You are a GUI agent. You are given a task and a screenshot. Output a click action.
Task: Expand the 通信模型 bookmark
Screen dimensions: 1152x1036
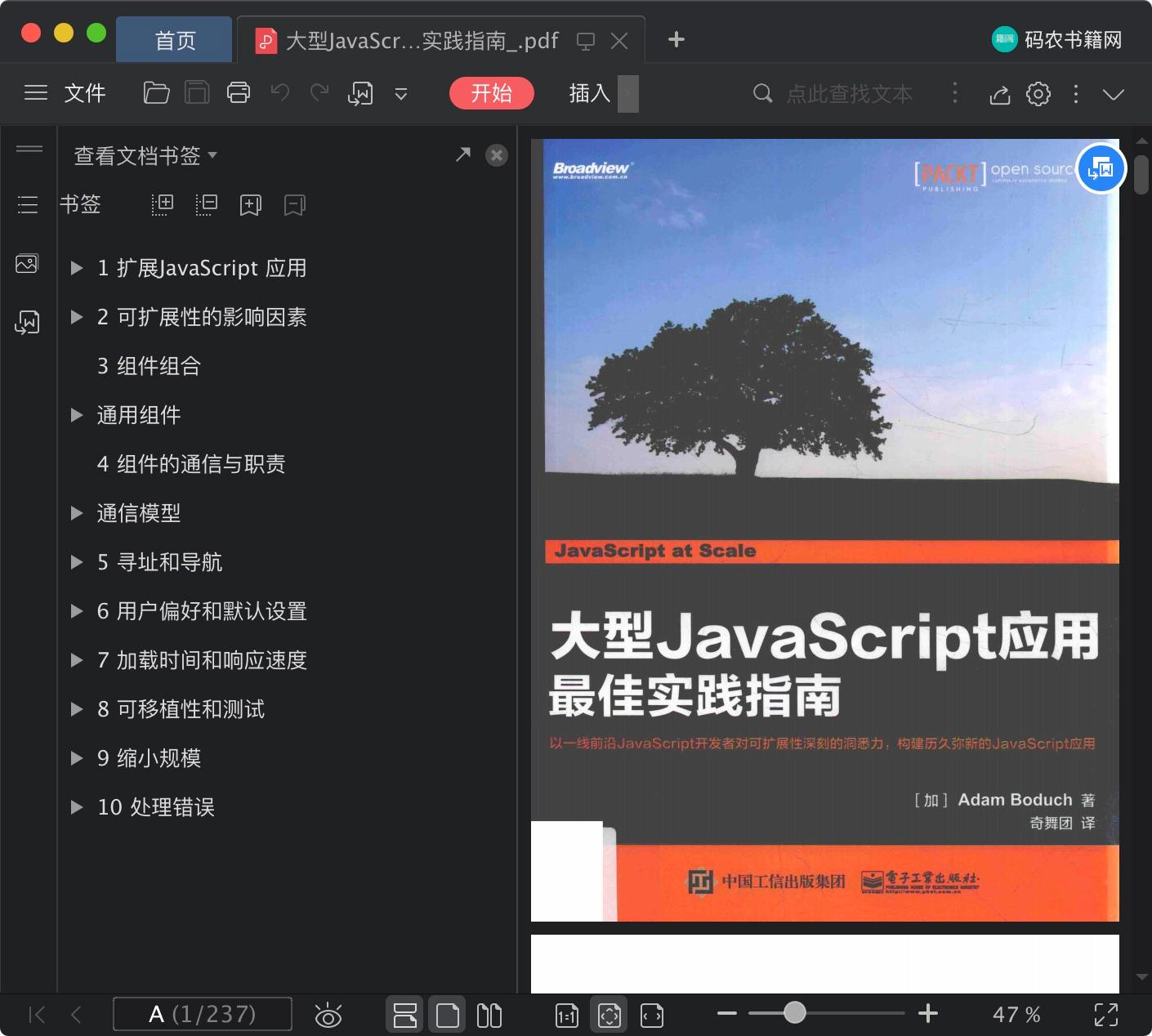point(77,513)
